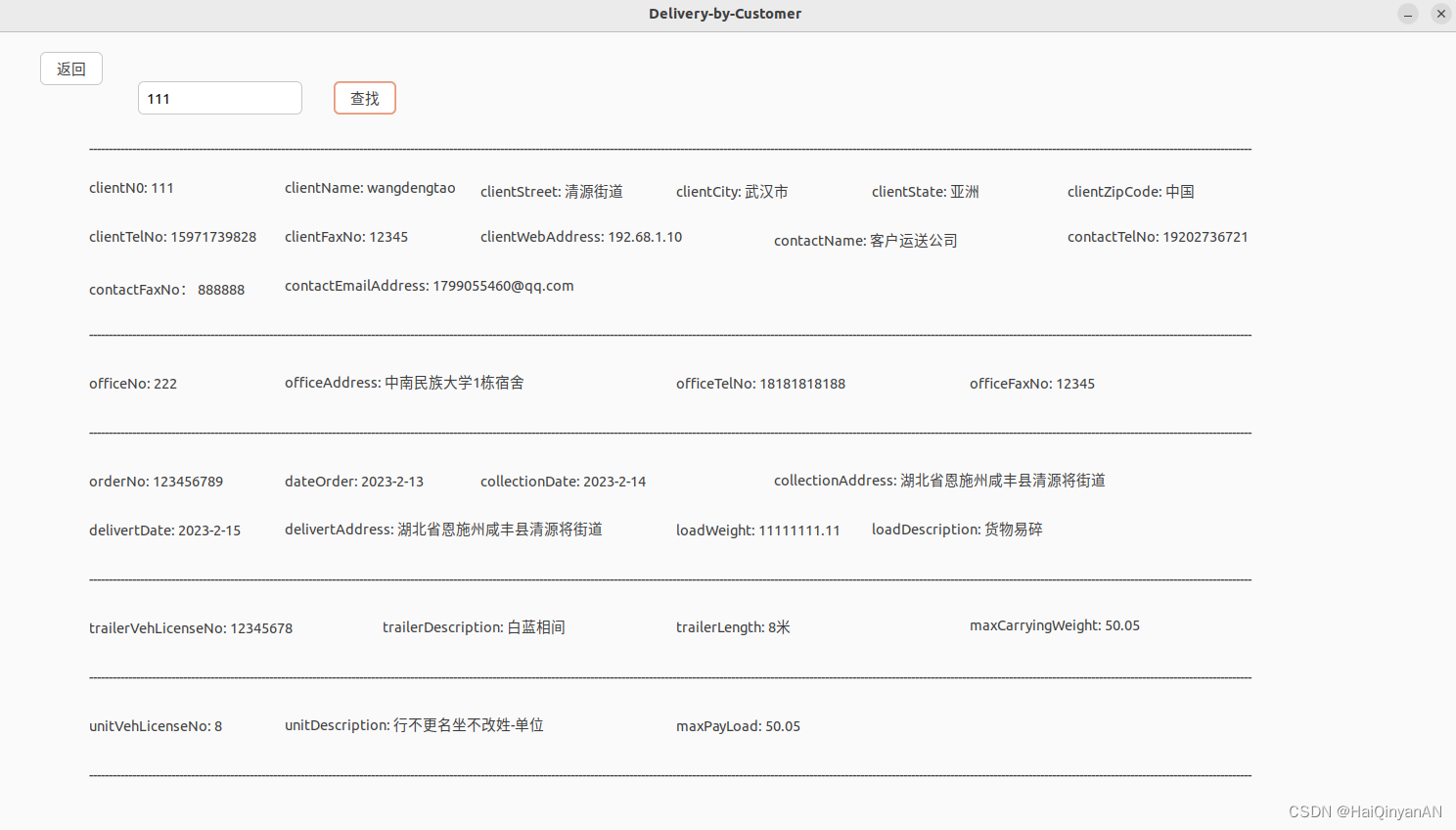Select the deliveryDate 2023-2-15 label
This screenshot has height=830, width=1456.
click(164, 530)
